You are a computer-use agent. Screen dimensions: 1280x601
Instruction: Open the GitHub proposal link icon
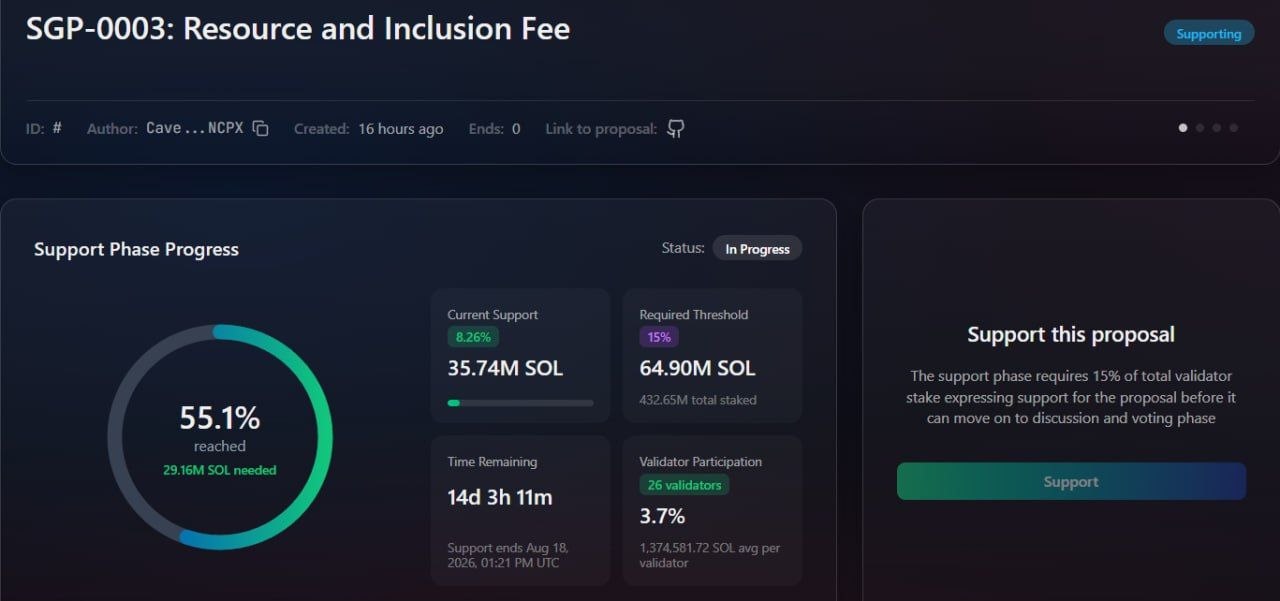click(x=676, y=129)
